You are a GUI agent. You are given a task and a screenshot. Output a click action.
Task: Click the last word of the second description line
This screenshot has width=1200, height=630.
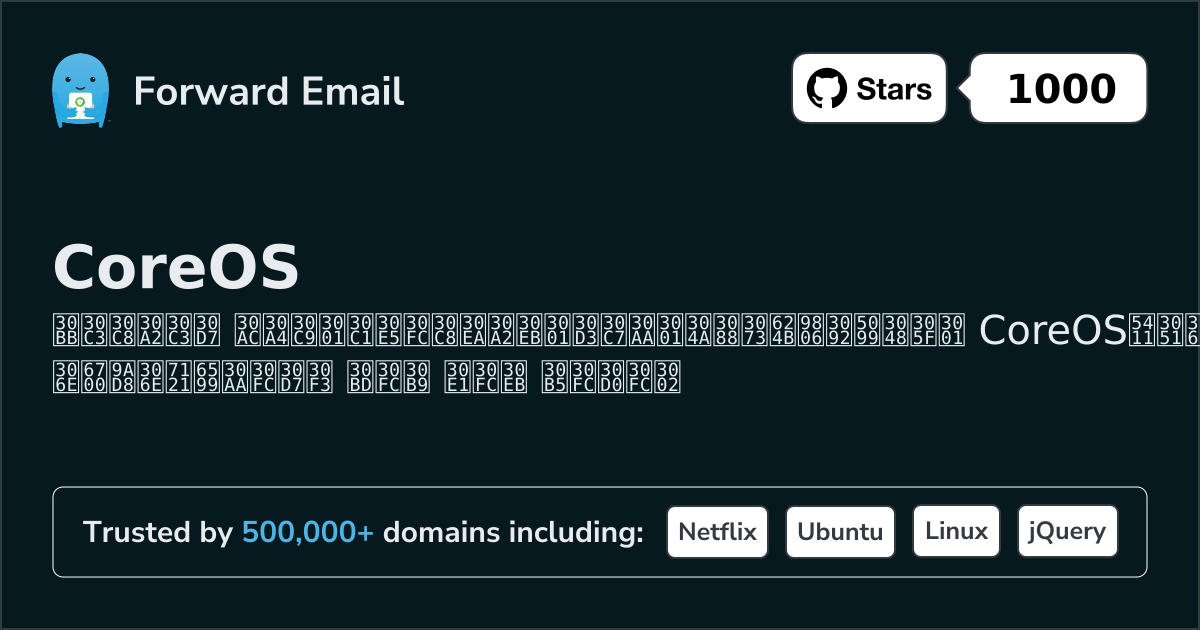click(611, 376)
